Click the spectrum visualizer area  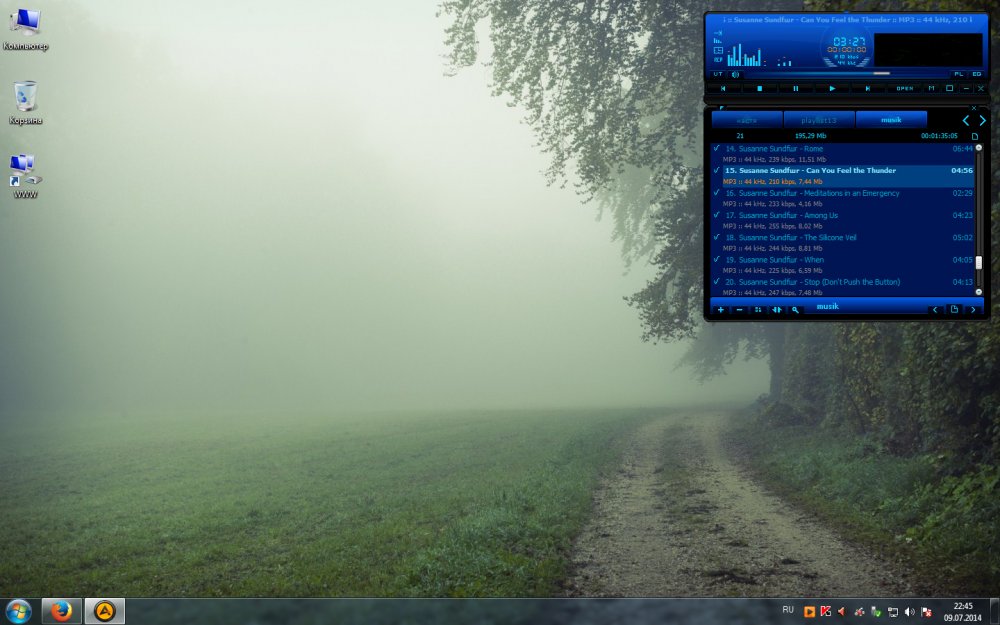760,55
